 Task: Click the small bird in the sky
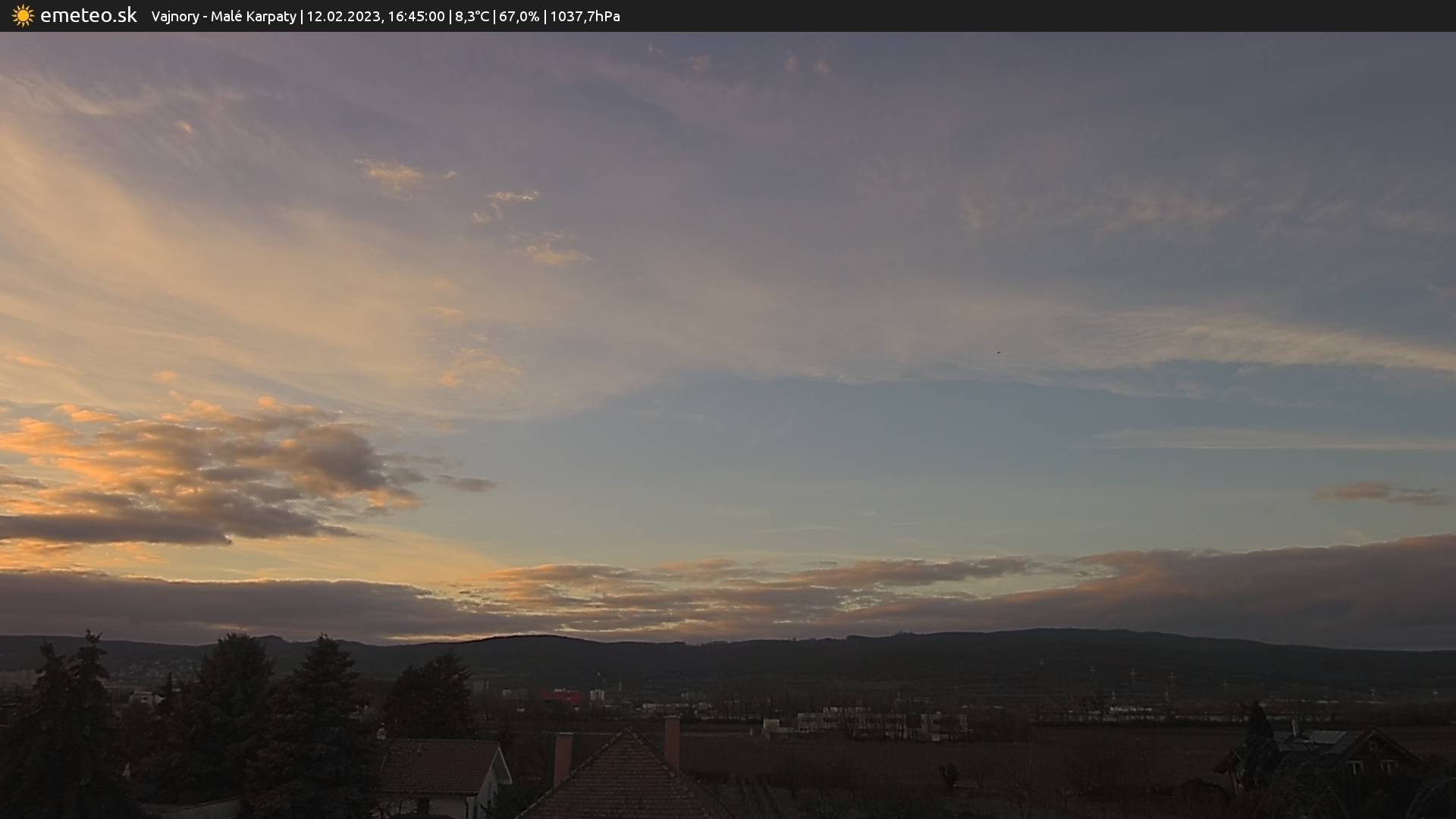pyautogui.click(x=998, y=352)
